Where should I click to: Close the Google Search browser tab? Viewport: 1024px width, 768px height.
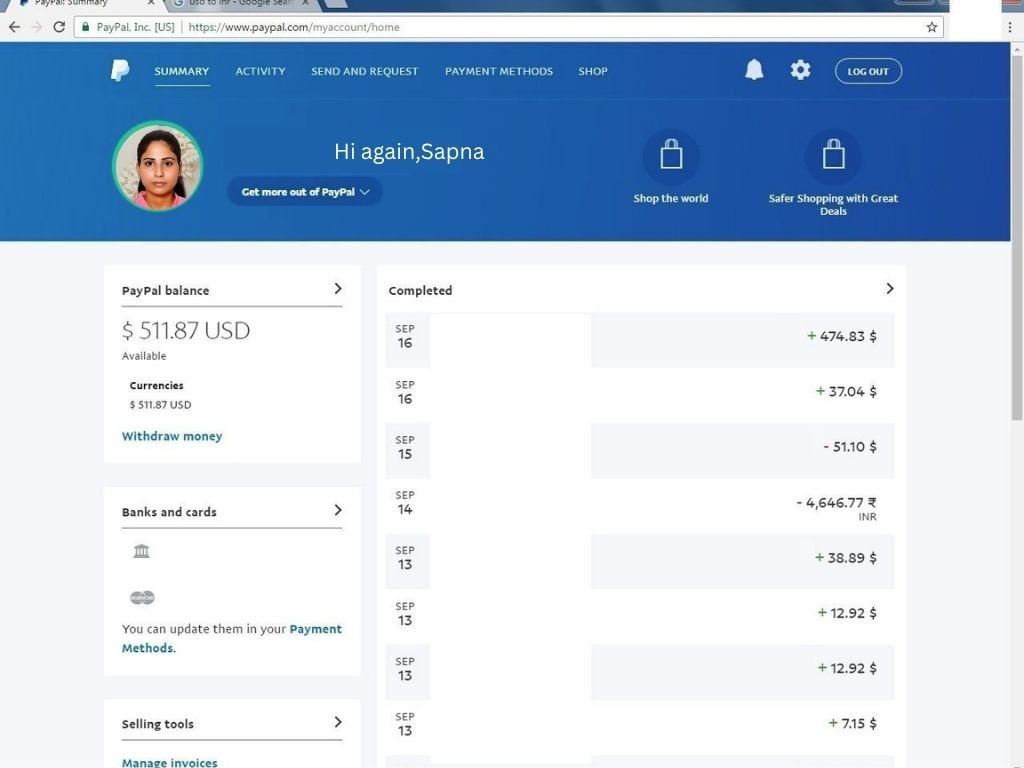(x=306, y=3)
